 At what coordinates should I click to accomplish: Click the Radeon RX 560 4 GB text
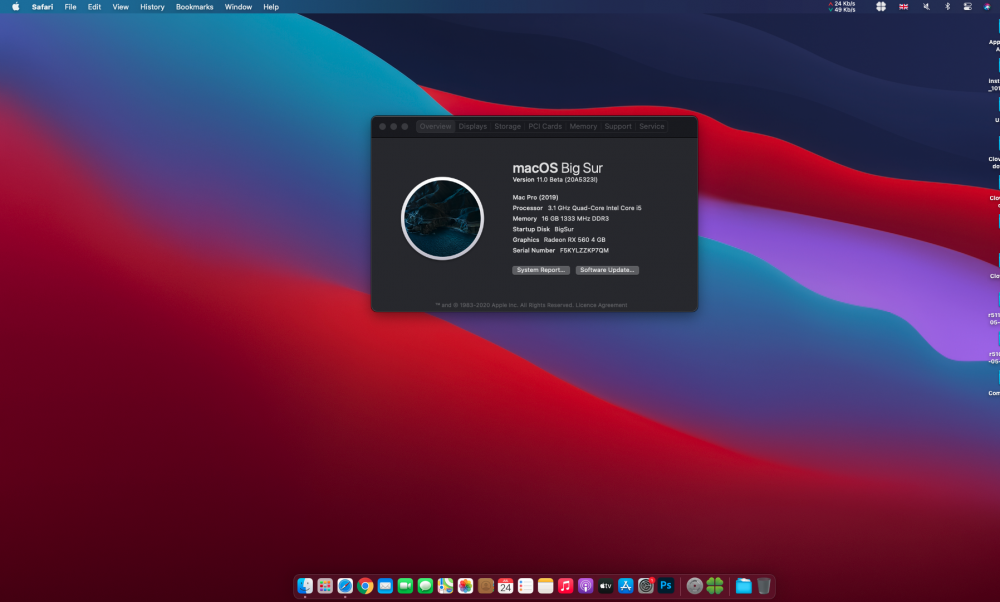click(x=575, y=240)
